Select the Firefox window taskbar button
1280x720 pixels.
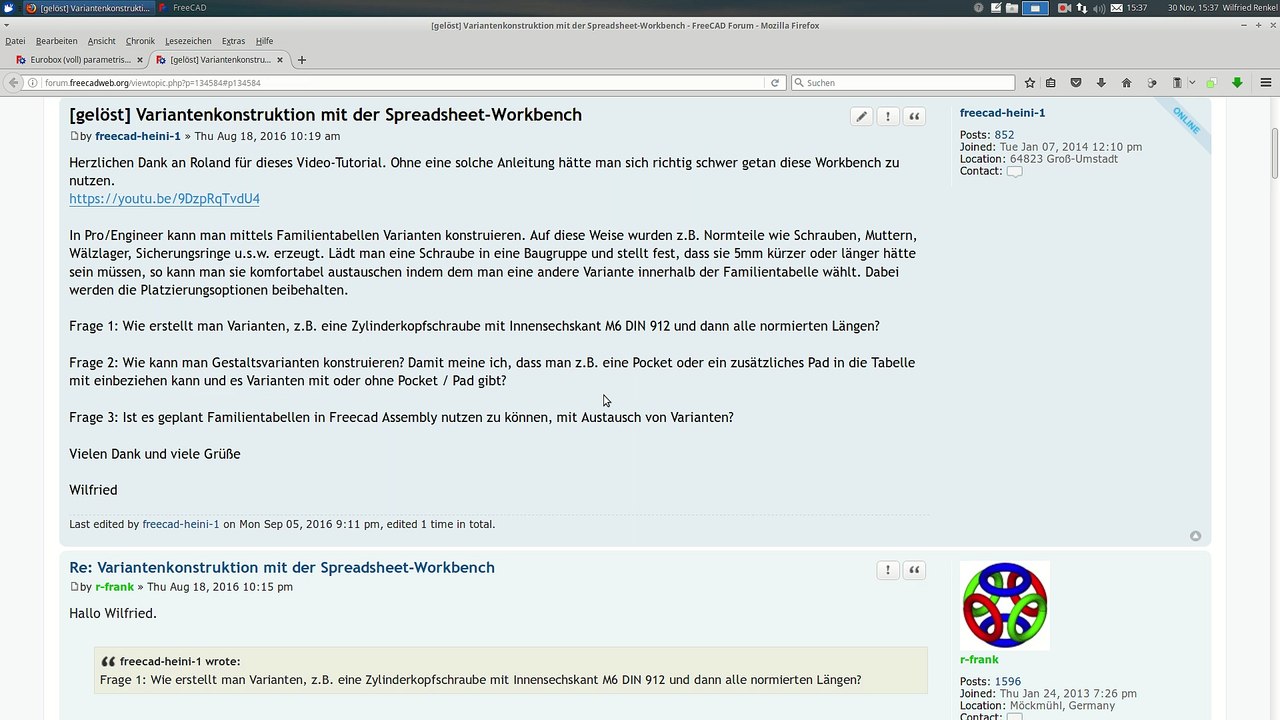coord(88,7)
